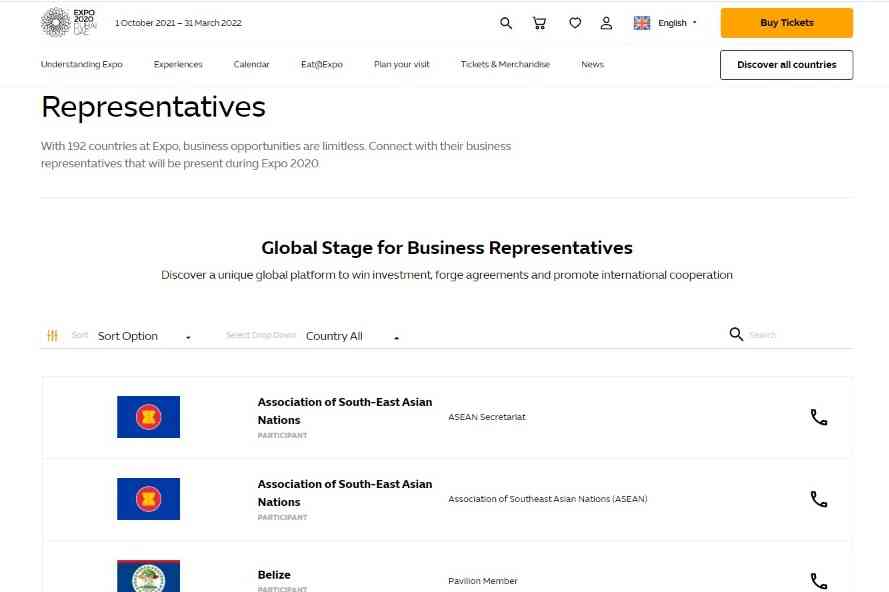Open the site search magnifier icon

pos(506,23)
